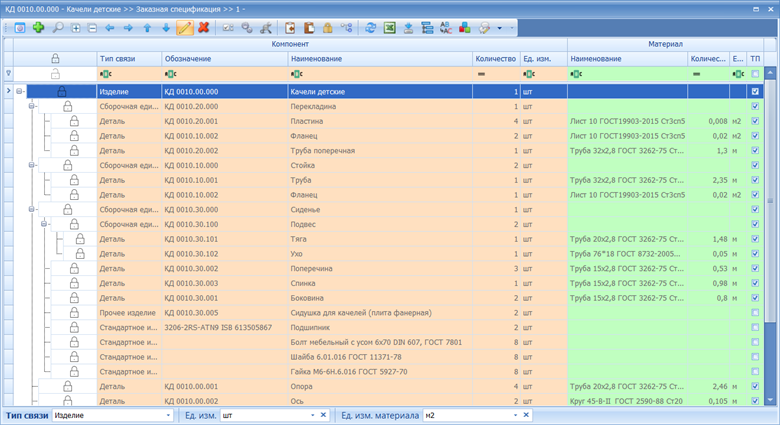Click scrollbar down arrow button
Screen dimensions: 780x425
(x=770, y=400)
